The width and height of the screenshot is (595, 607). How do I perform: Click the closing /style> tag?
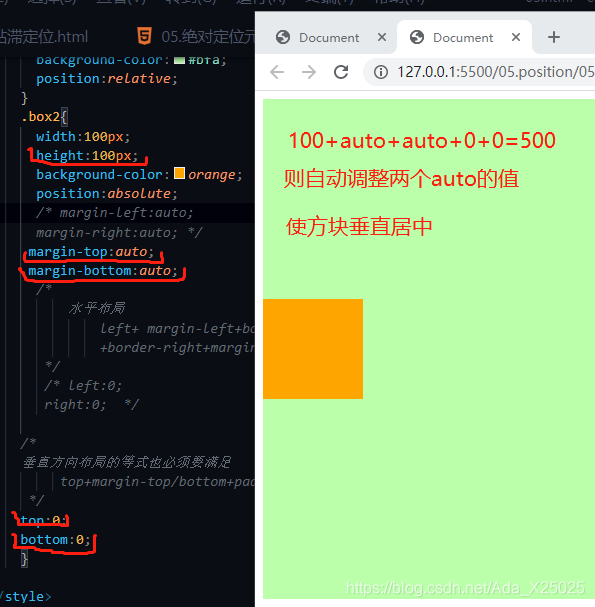tap(26, 597)
